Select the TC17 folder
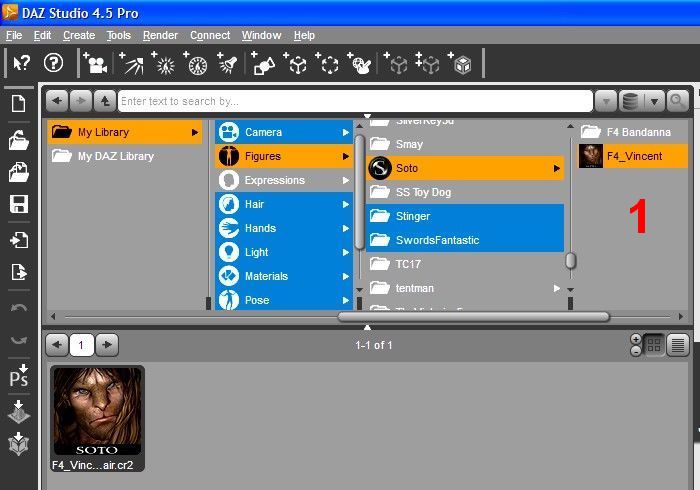This screenshot has width=700, height=490. point(465,264)
